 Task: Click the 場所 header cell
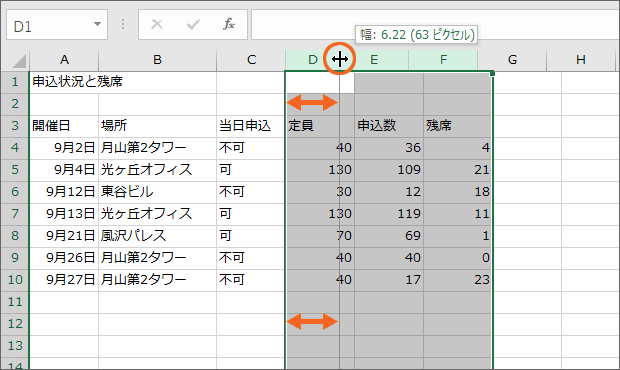[x=157, y=126]
